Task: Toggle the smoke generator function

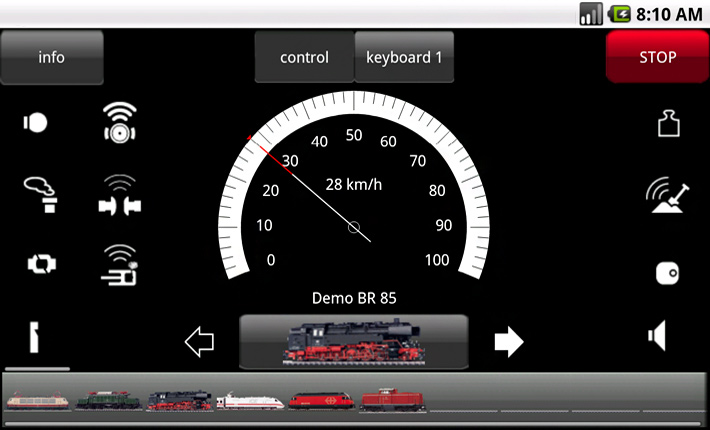Action: (41, 195)
